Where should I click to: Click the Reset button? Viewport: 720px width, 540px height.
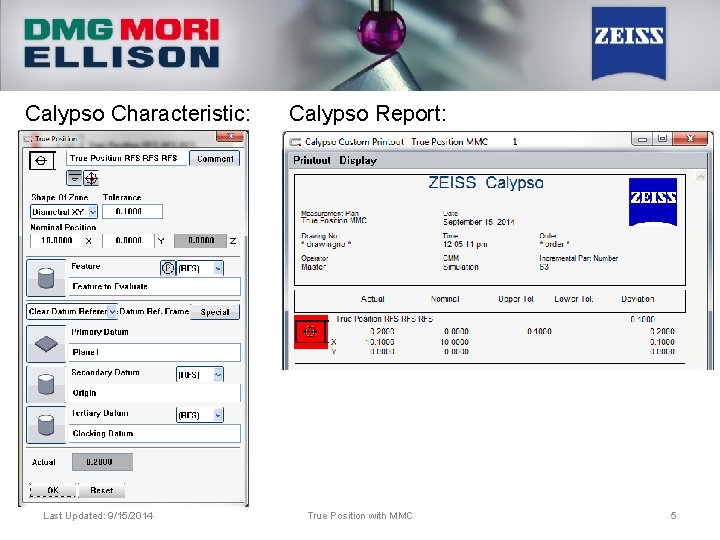pyautogui.click(x=101, y=490)
